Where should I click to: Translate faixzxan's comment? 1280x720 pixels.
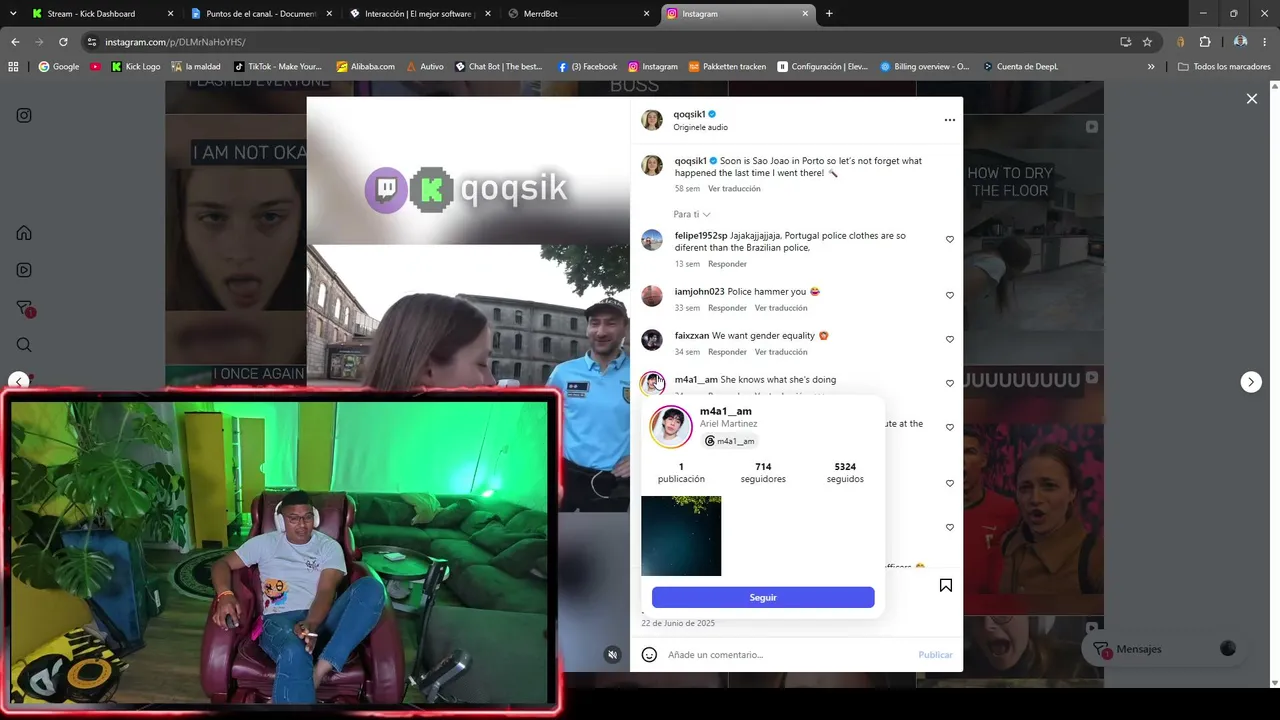781,352
